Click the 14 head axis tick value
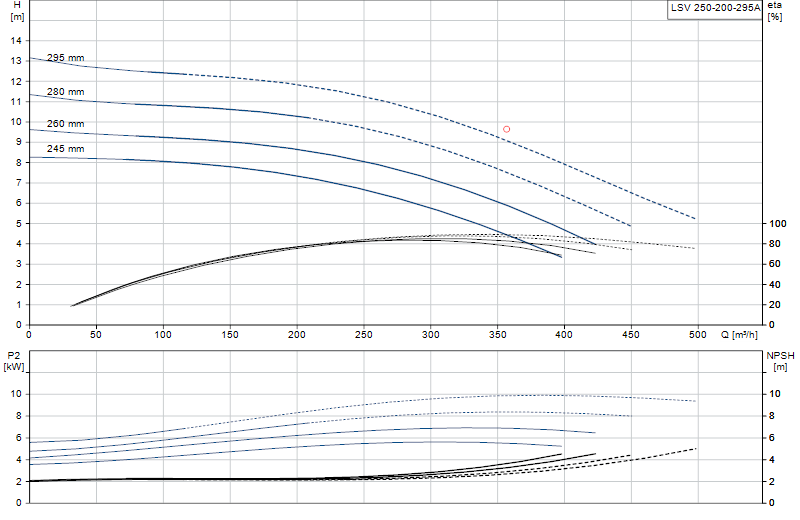The height and width of the screenshot is (520, 800). coord(16,41)
